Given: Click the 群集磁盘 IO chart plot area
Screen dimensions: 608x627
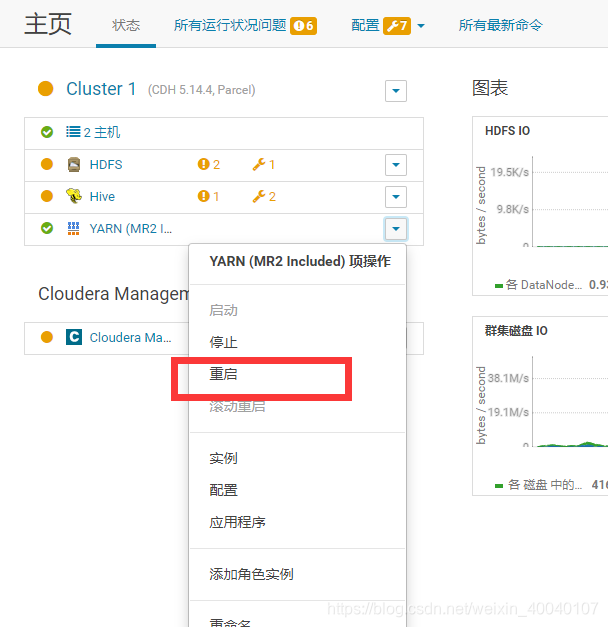Looking at the screenshot, I should click(570, 401).
